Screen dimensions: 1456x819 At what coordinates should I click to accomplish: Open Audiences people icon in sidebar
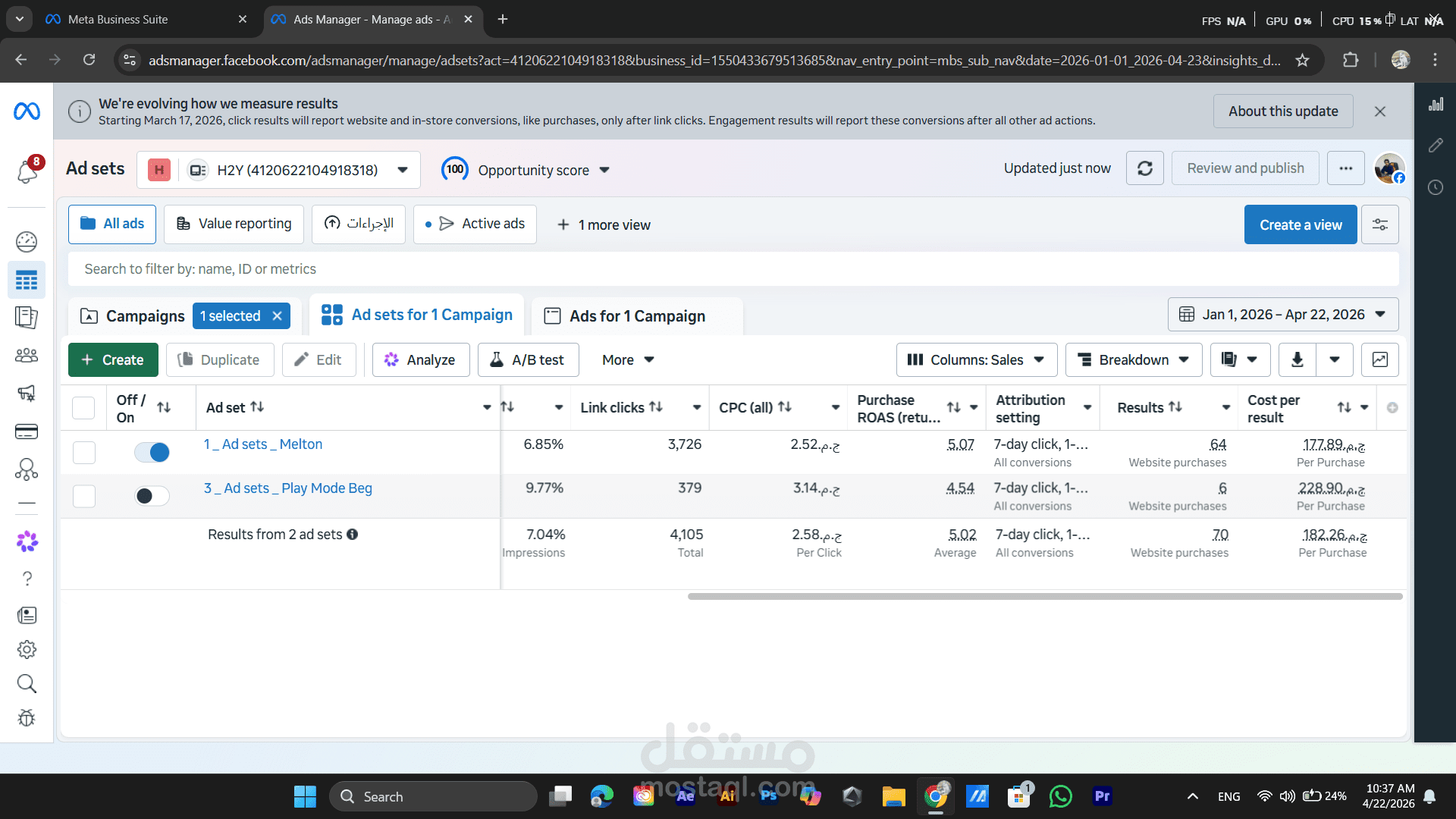click(x=27, y=355)
